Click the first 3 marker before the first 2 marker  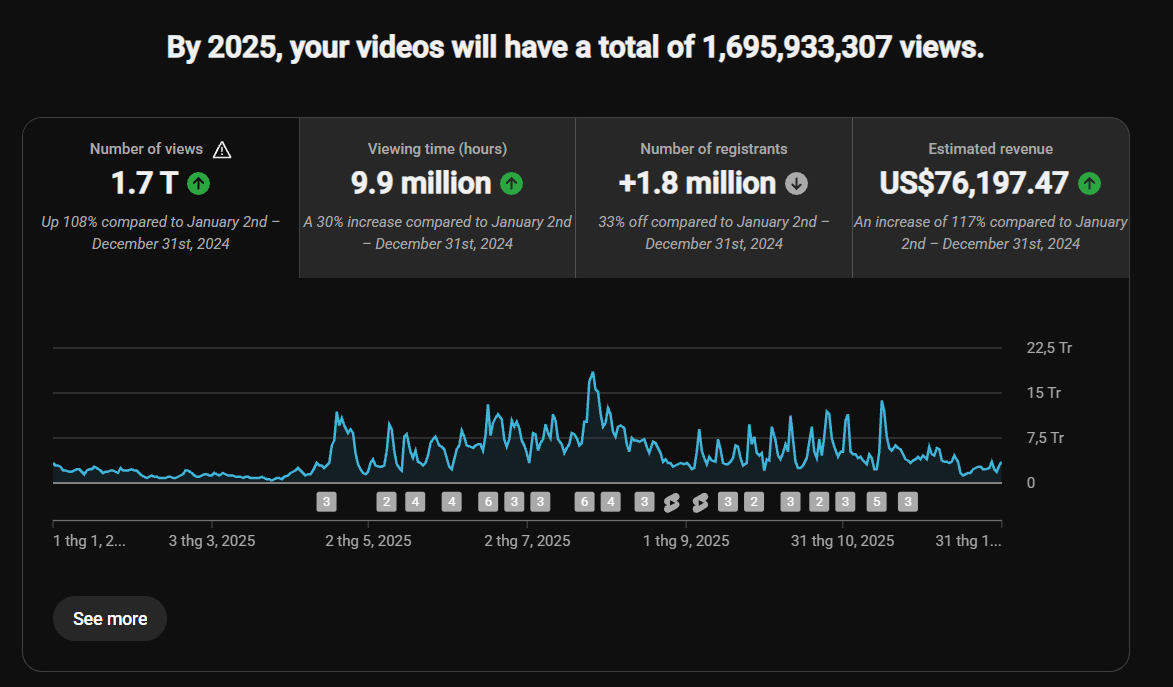(x=326, y=502)
